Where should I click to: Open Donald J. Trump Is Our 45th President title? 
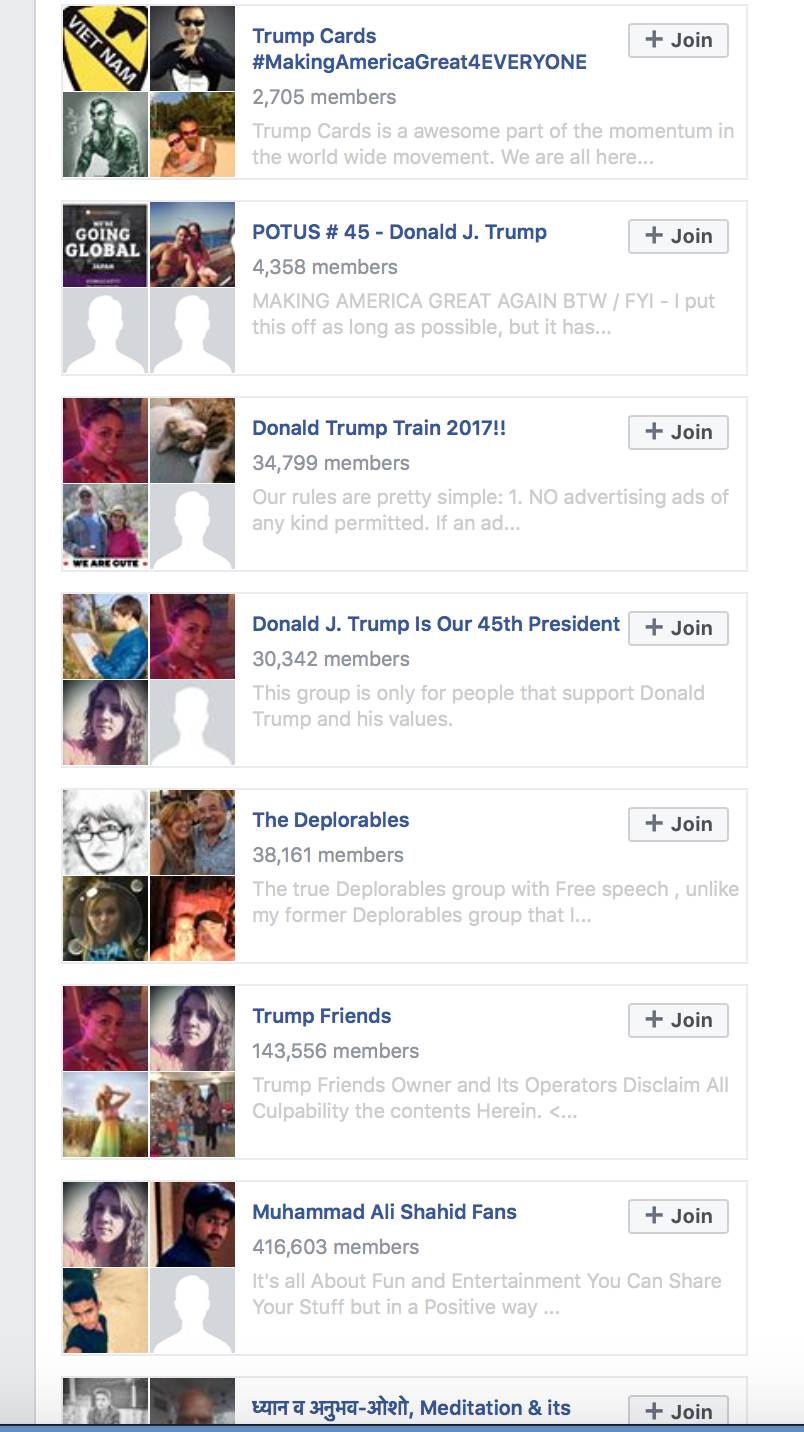436,624
